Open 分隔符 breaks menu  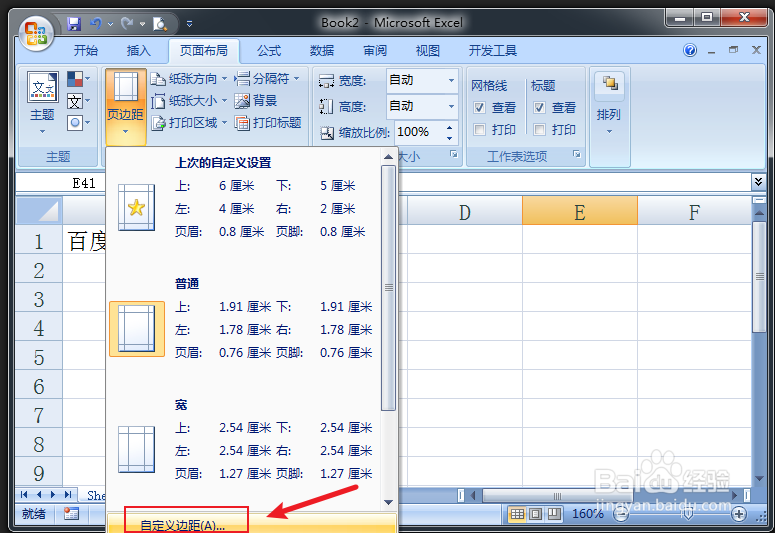click(267, 79)
